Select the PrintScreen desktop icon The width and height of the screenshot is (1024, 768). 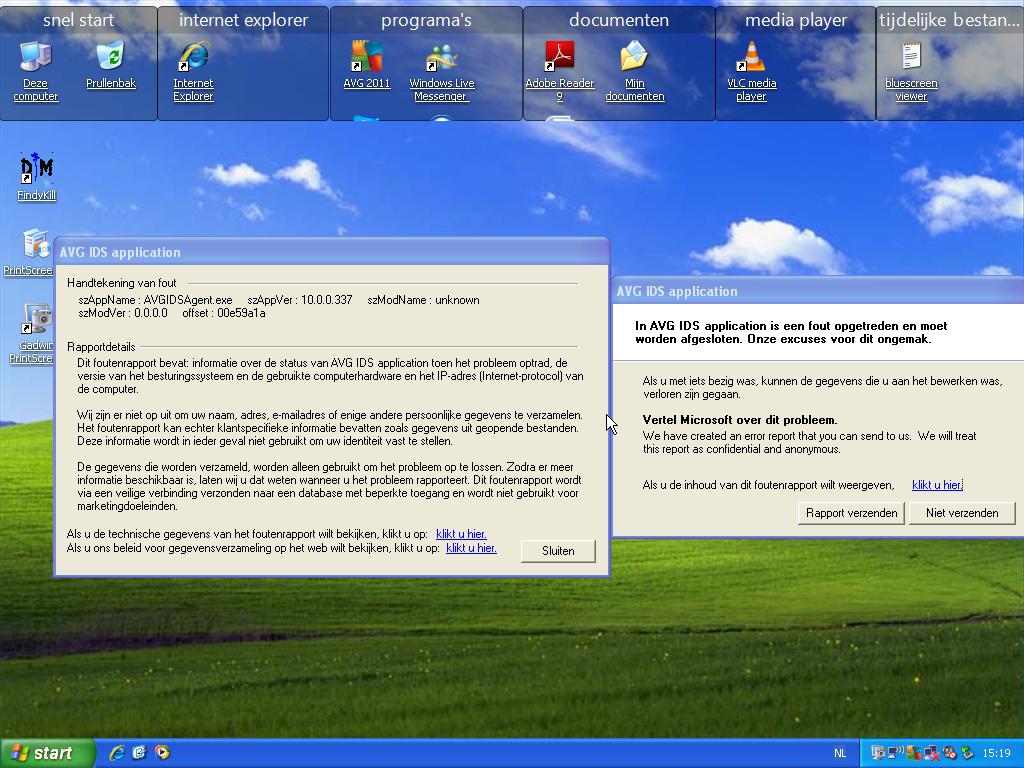[29, 253]
